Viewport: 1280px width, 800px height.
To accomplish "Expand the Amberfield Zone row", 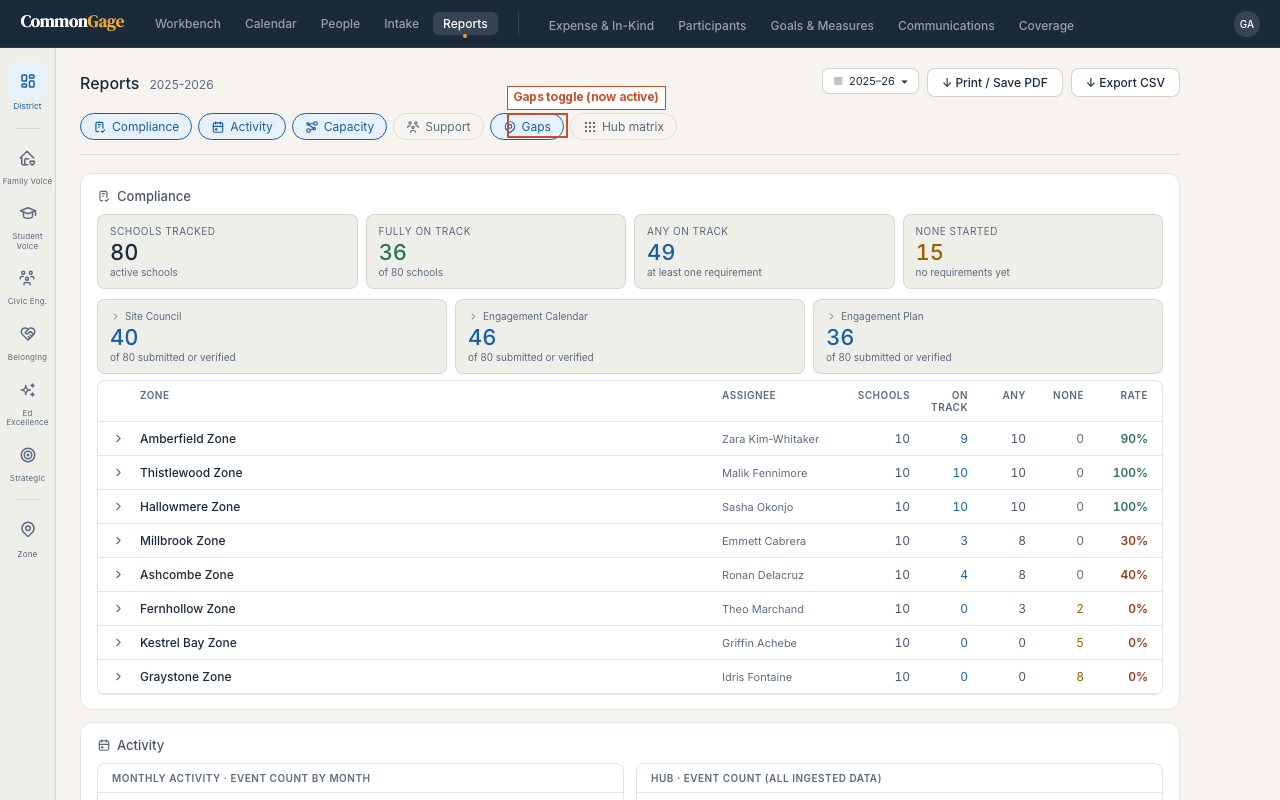I will tap(118, 439).
